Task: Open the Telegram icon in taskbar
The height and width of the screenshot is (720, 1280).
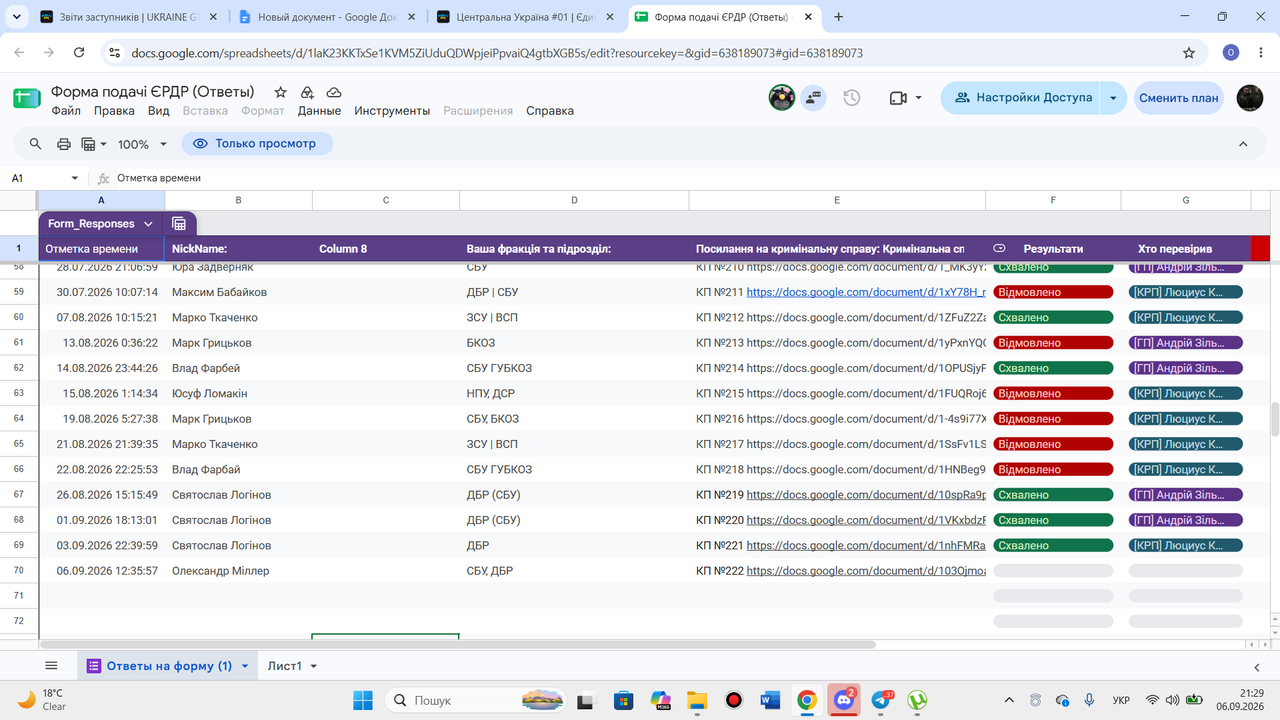Action: click(x=882, y=700)
